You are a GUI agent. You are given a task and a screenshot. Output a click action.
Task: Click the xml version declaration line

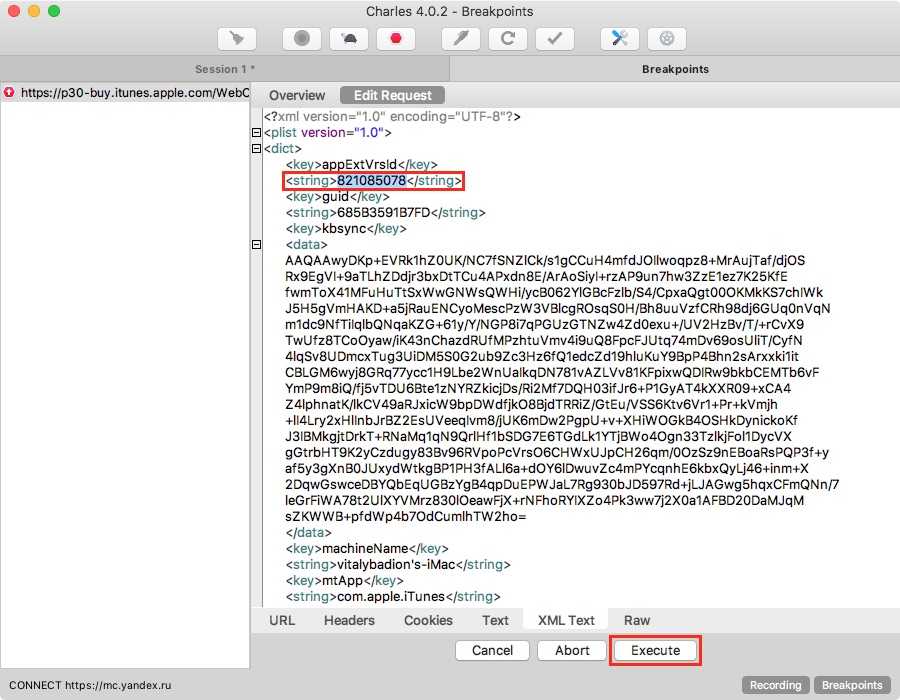click(x=392, y=116)
